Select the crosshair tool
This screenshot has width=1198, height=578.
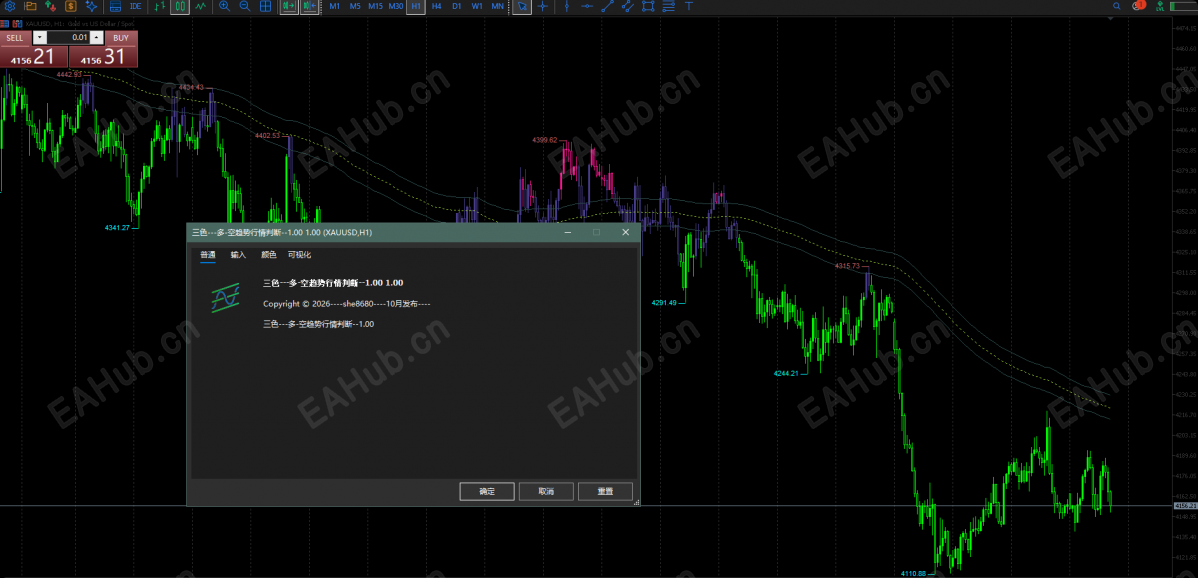(x=542, y=6)
